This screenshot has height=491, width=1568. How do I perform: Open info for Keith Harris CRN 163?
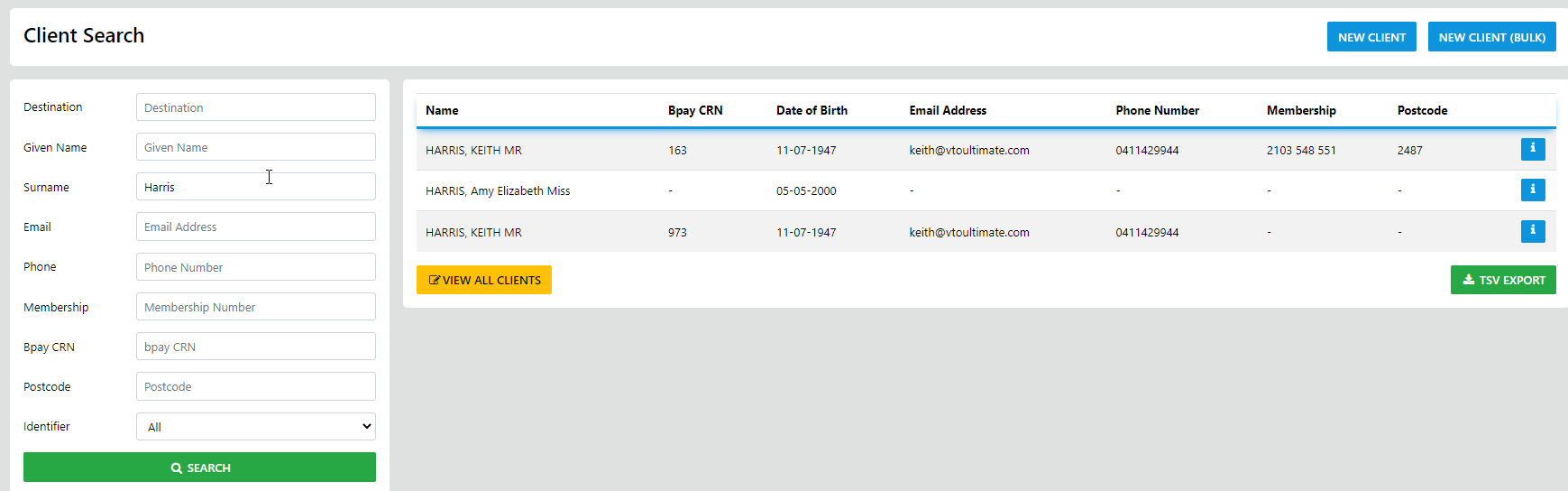(x=1532, y=149)
